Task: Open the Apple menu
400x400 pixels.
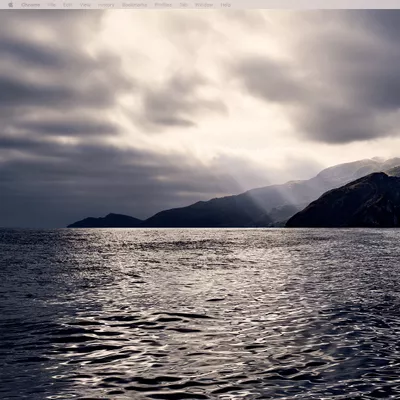Action: tap(10, 5)
